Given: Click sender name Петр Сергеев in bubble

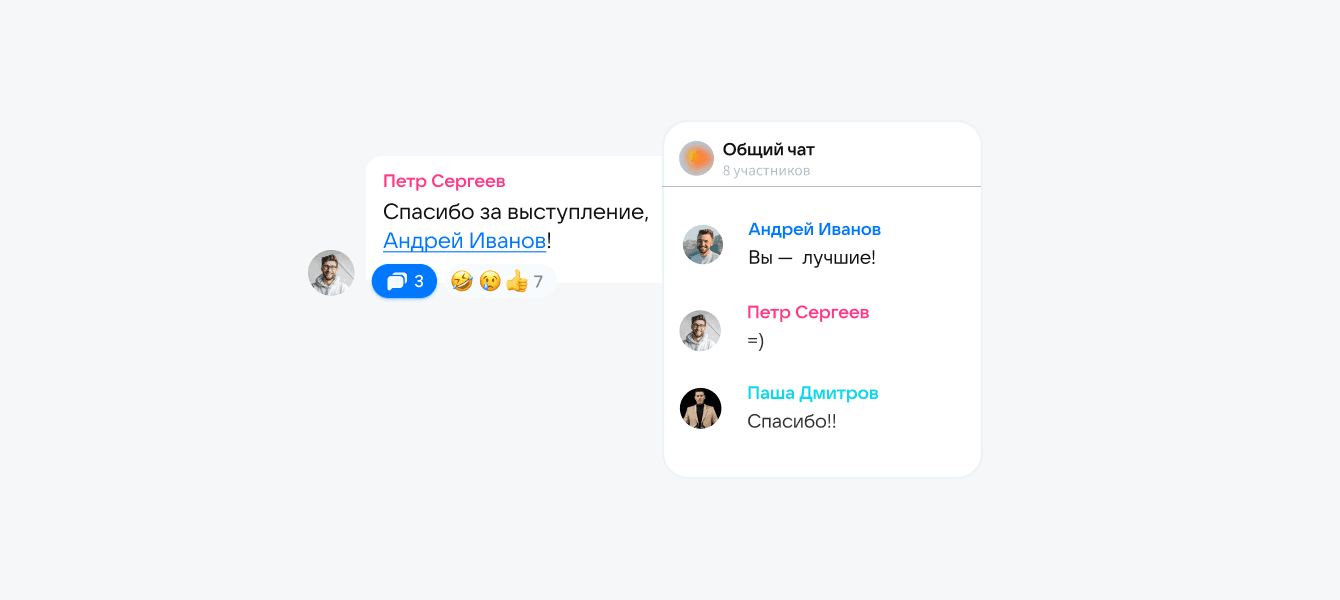Looking at the screenshot, I should click(444, 181).
